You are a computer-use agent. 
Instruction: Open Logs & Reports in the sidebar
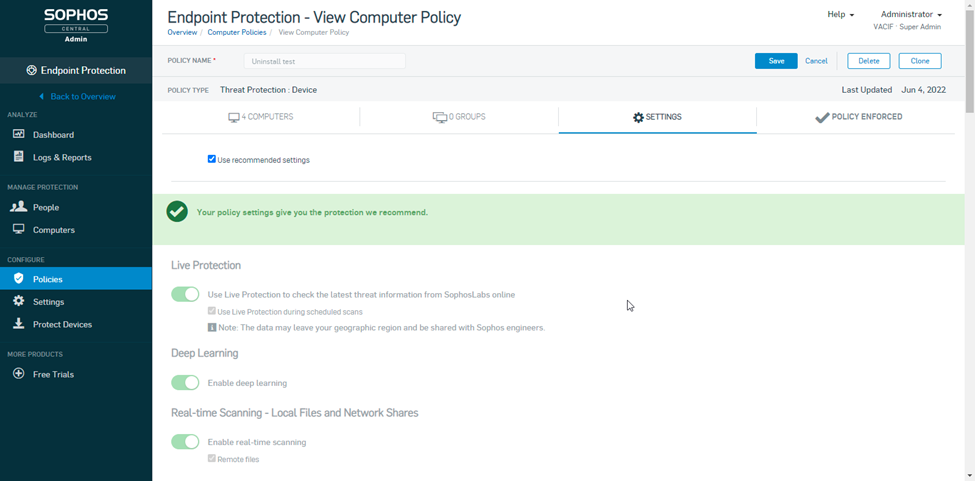tap(76, 157)
